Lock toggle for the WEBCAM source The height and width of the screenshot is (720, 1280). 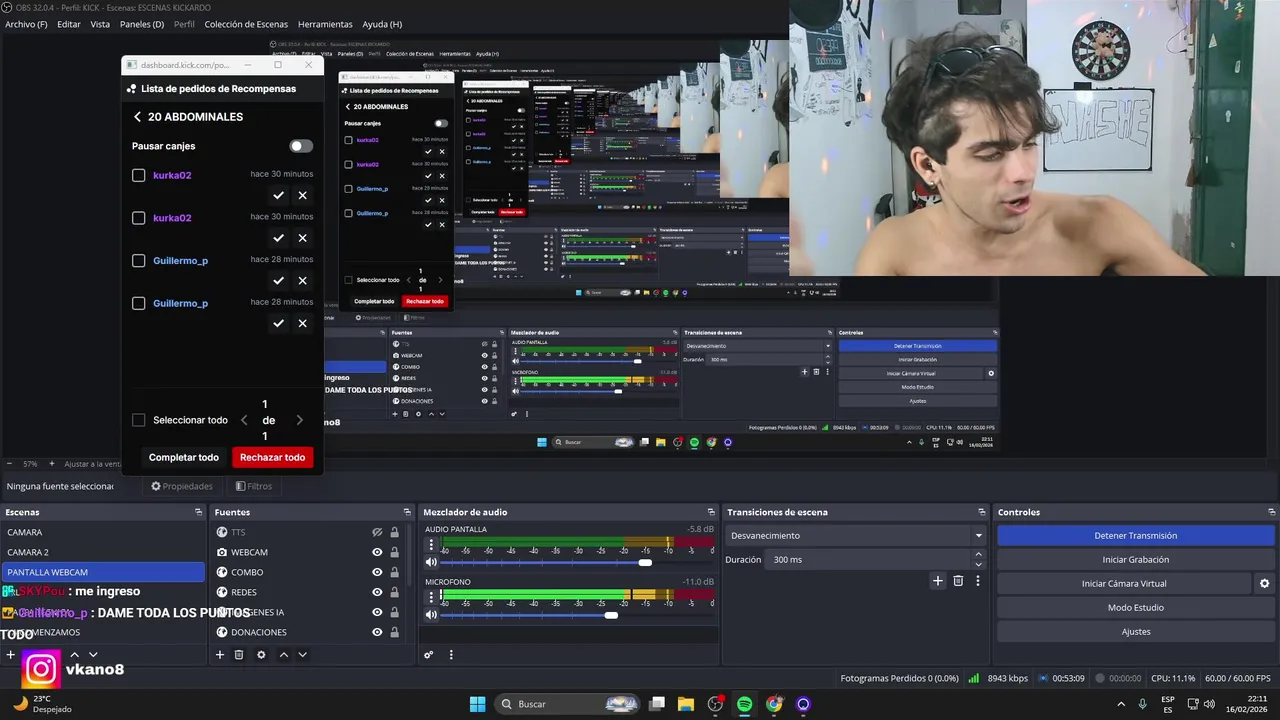click(394, 552)
